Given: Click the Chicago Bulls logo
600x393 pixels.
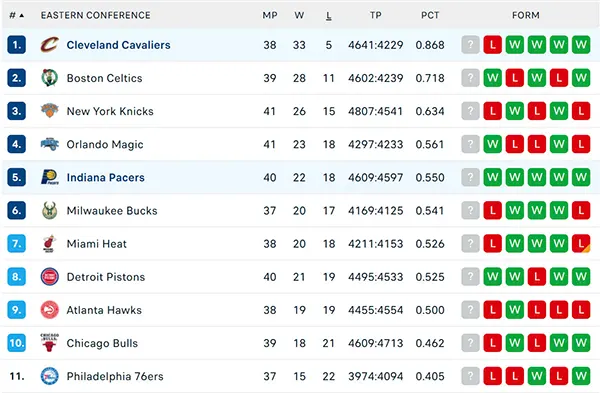Looking at the screenshot, I should click(x=50, y=343).
